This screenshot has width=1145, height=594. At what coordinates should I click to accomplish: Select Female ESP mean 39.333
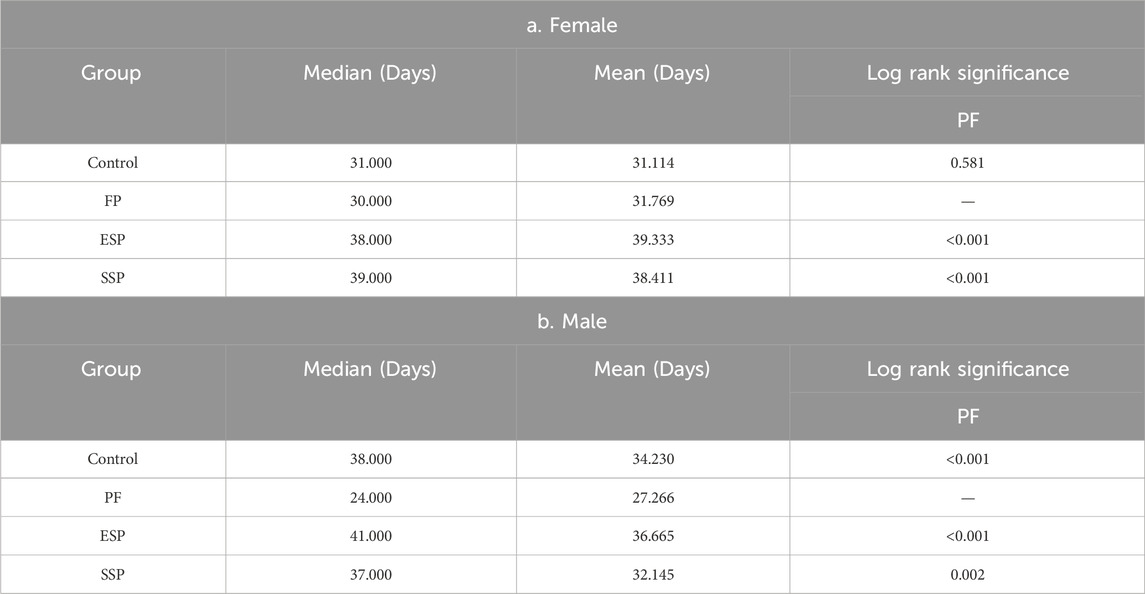pyautogui.click(x=653, y=240)
